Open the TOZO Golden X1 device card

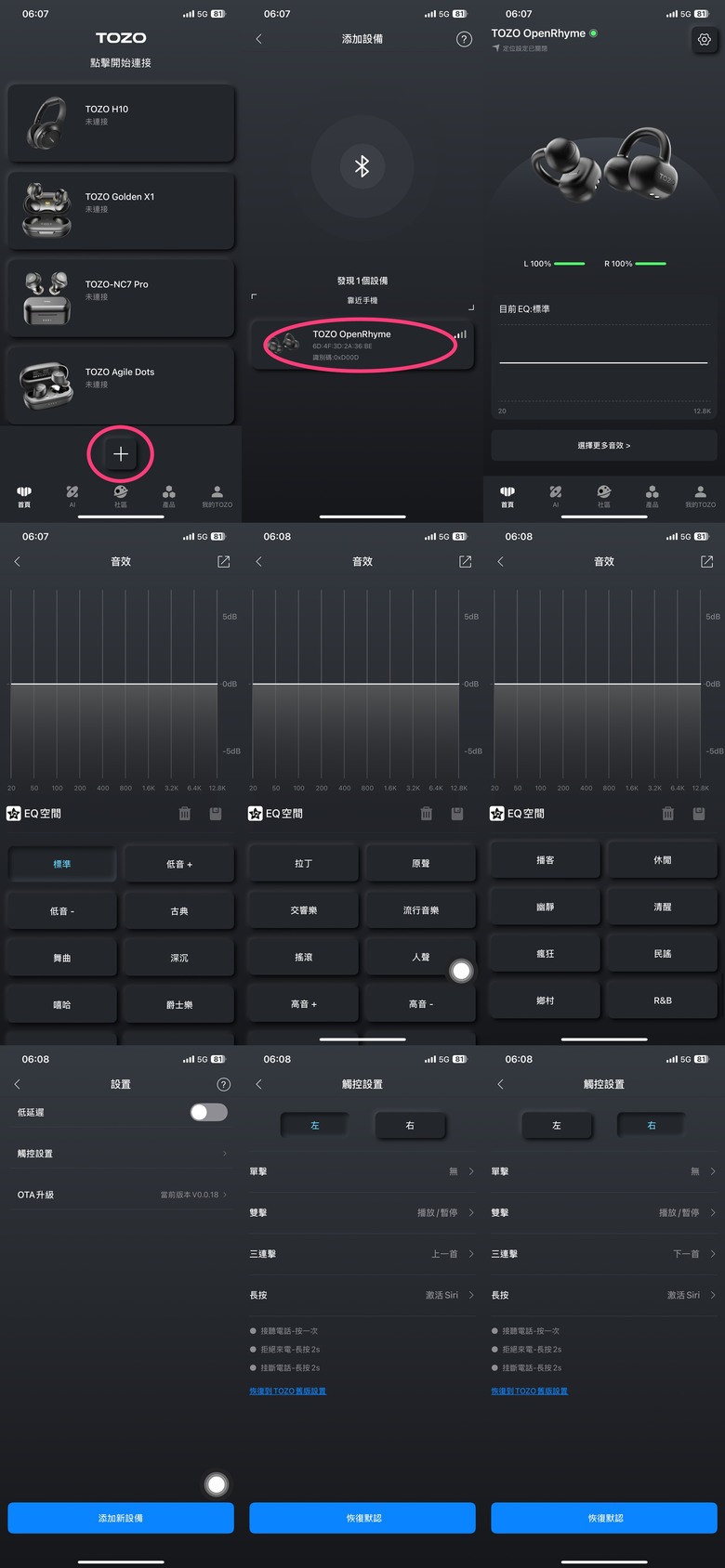(121, 211)
